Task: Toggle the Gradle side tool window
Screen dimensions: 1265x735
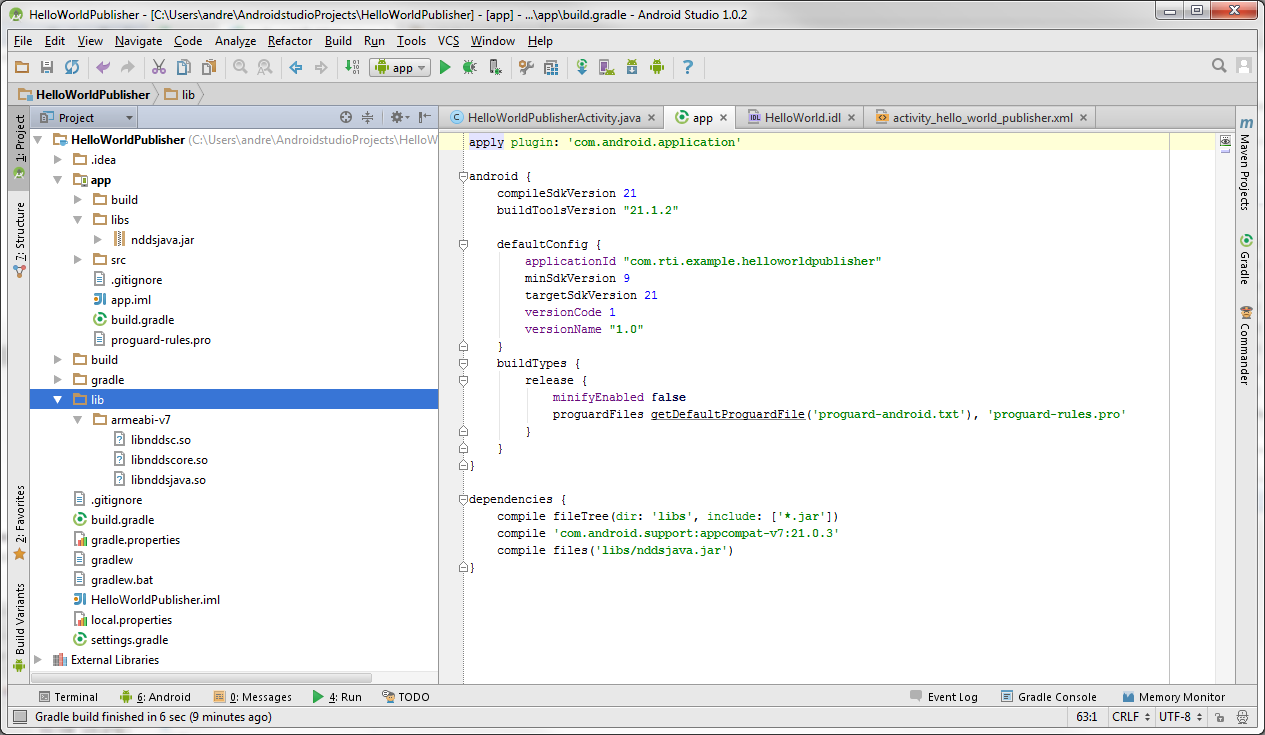Action: (x=1245, y=260)
